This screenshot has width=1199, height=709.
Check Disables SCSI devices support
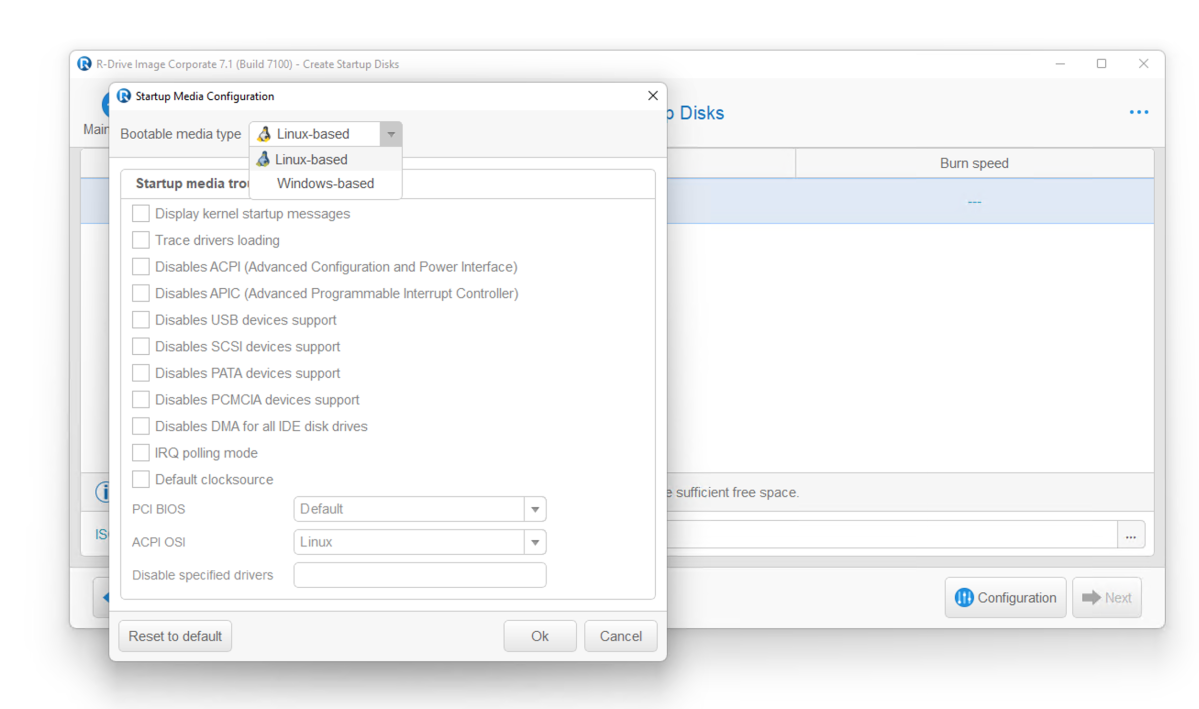click(141, 346)
